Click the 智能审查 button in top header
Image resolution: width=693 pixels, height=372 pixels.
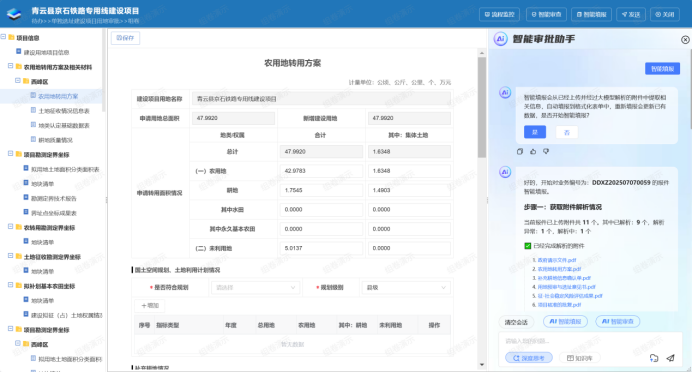(546, 15)
